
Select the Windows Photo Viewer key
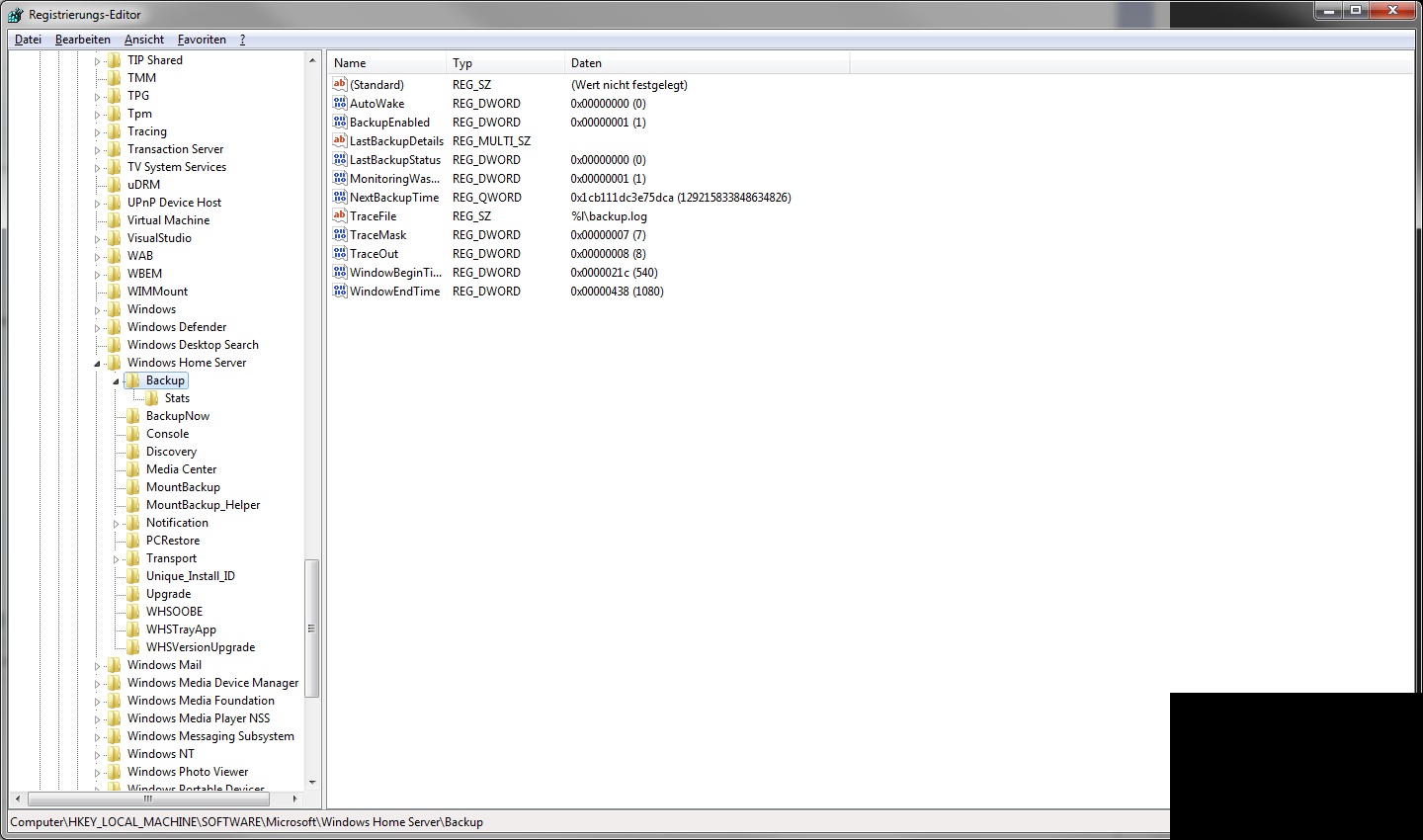tap(188, 772)
